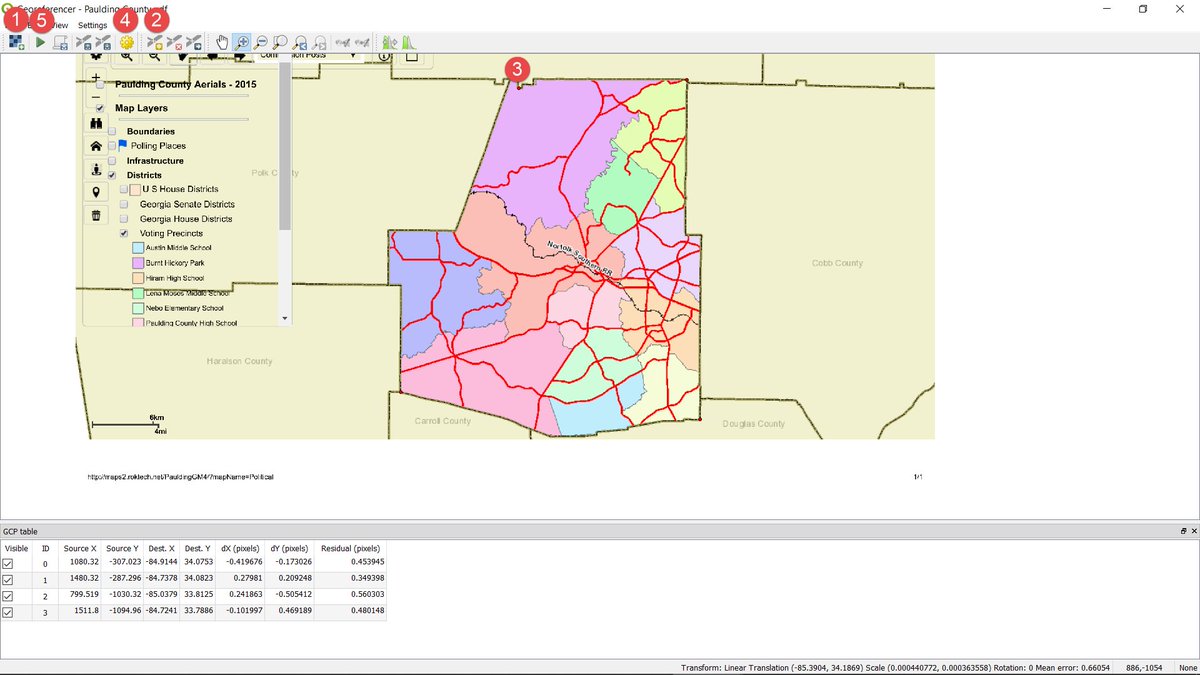1200x675 pixels.
Task: Select the Add Point tool
Action: 155,42
